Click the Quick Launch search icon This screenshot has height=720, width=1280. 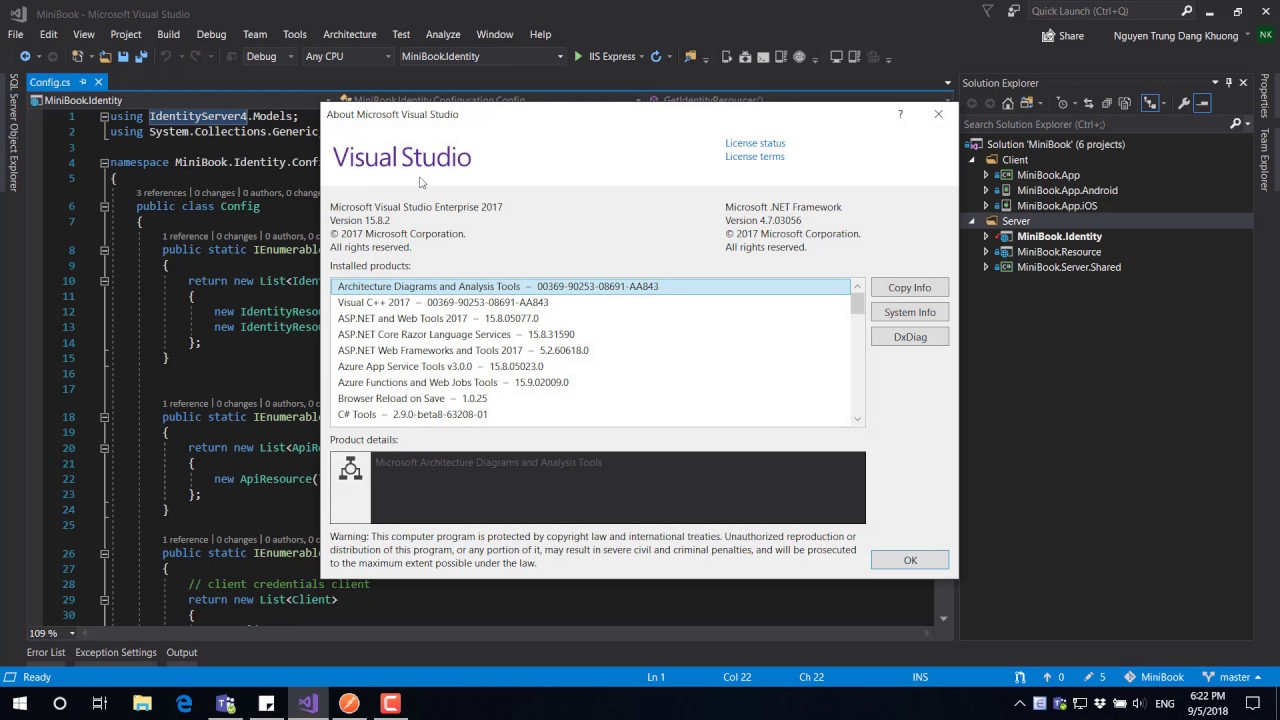point(1187,11)
